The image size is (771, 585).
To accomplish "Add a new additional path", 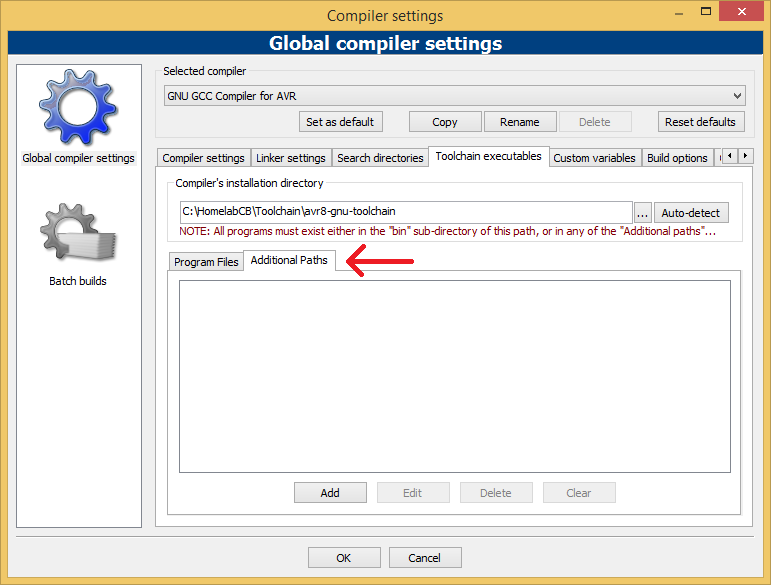I will (x=330, y=493).
